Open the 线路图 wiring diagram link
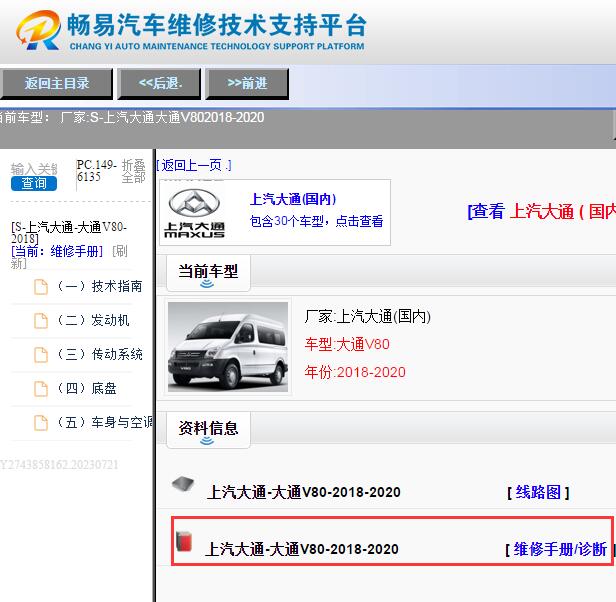The image size is (616, 602). [538, 492]
